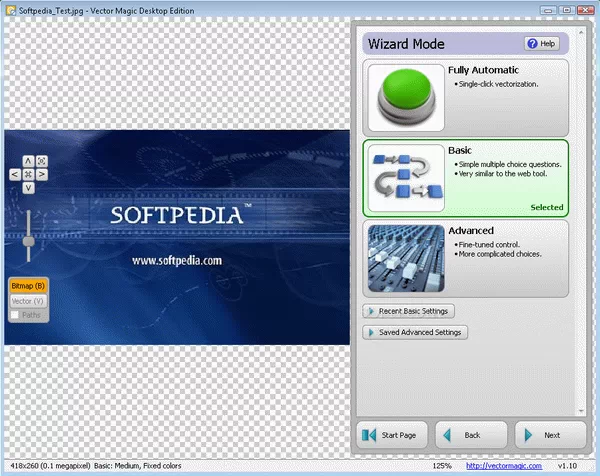
Task: Click the pan down arrow button
Action: pos(28,187)
